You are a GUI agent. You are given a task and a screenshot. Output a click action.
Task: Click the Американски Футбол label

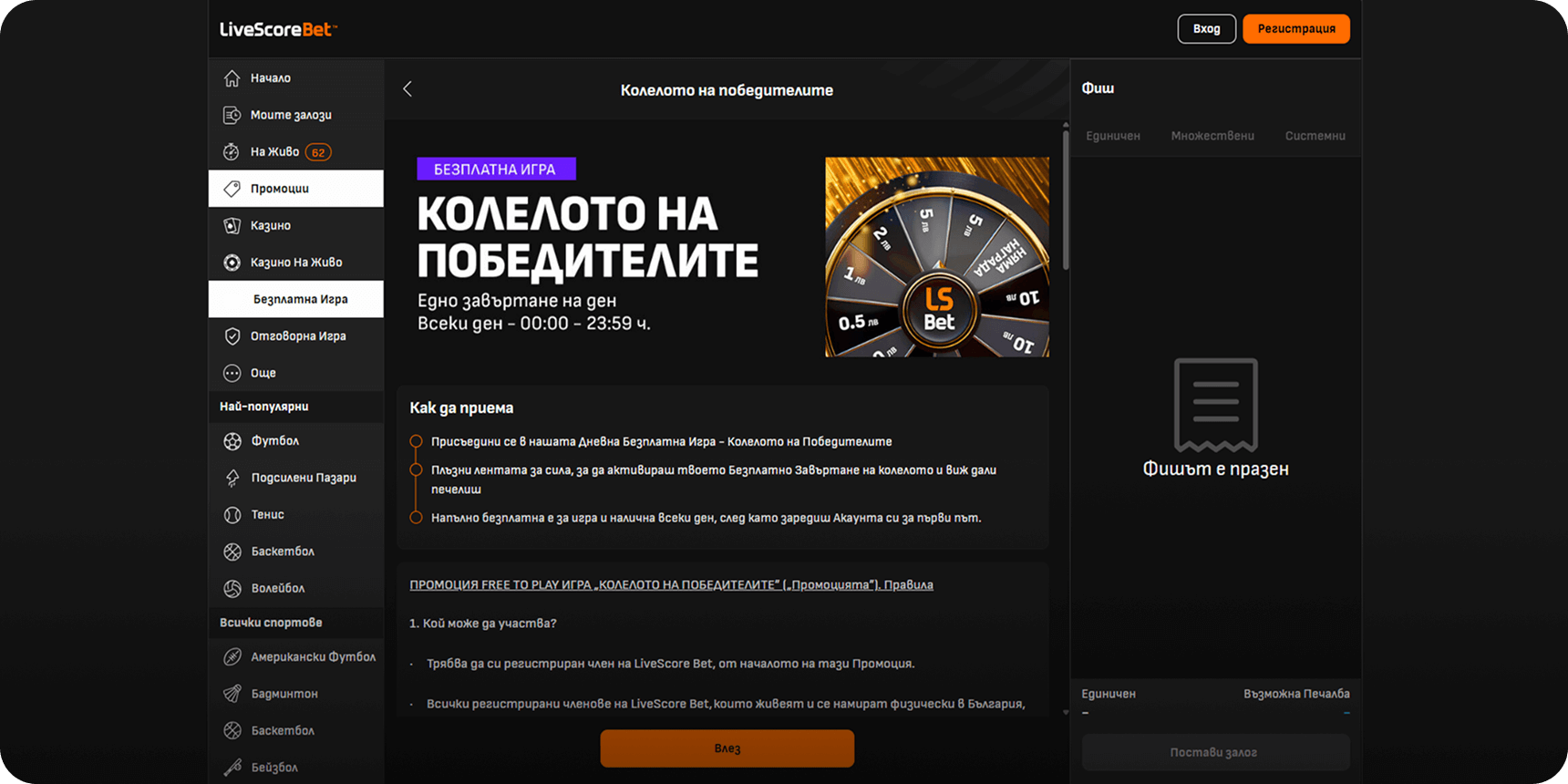tap(314, 657)
